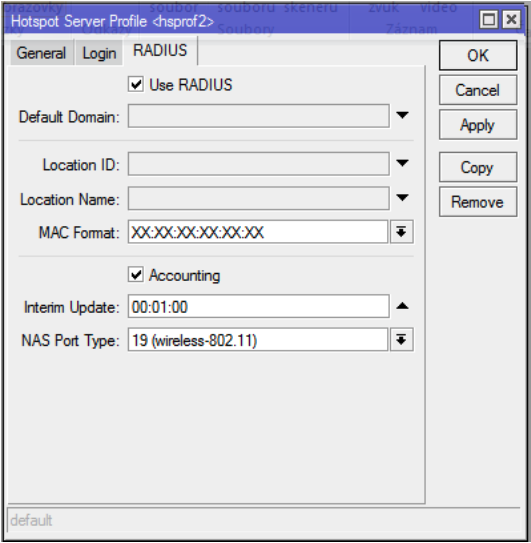Maximize the Hotspot Server Profile window
The width and height of the screenshot is (531, 543).
point(488,19)
